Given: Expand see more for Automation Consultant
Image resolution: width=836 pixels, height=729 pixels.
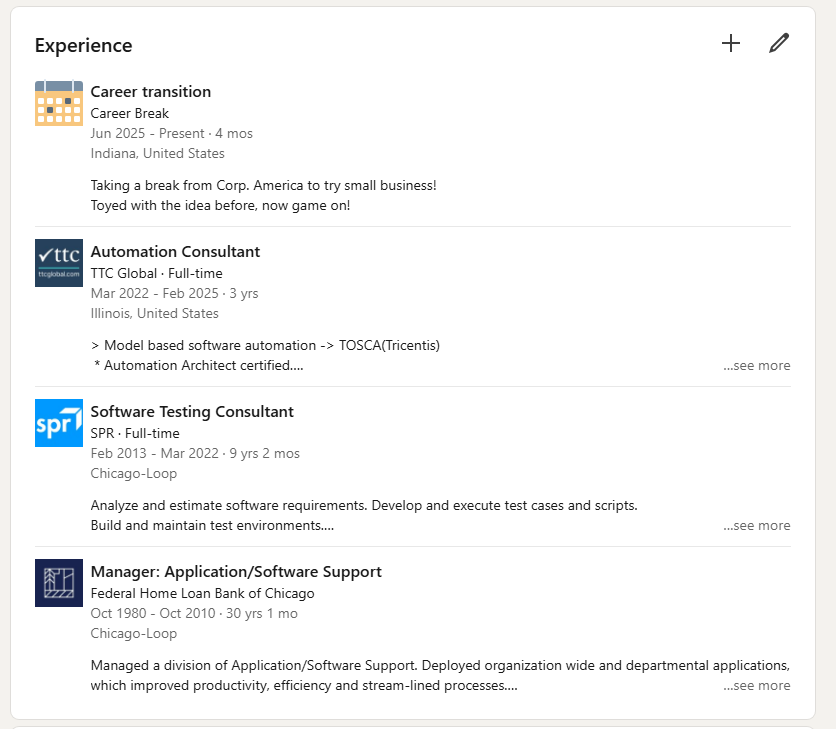Looking at the screenshot, I should [x=757, y=366].
